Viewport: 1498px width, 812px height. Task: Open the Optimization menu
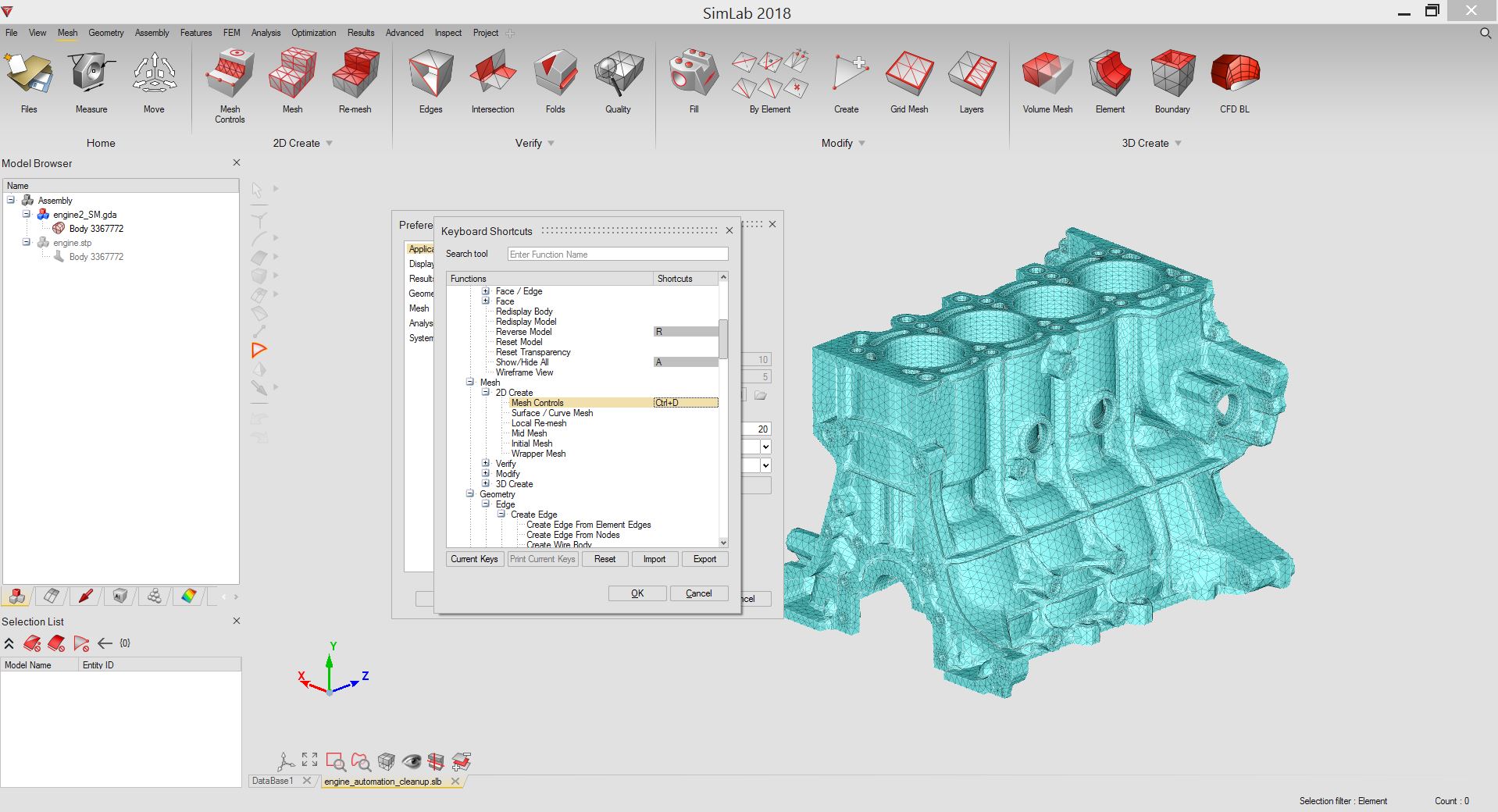pos(313,33)
